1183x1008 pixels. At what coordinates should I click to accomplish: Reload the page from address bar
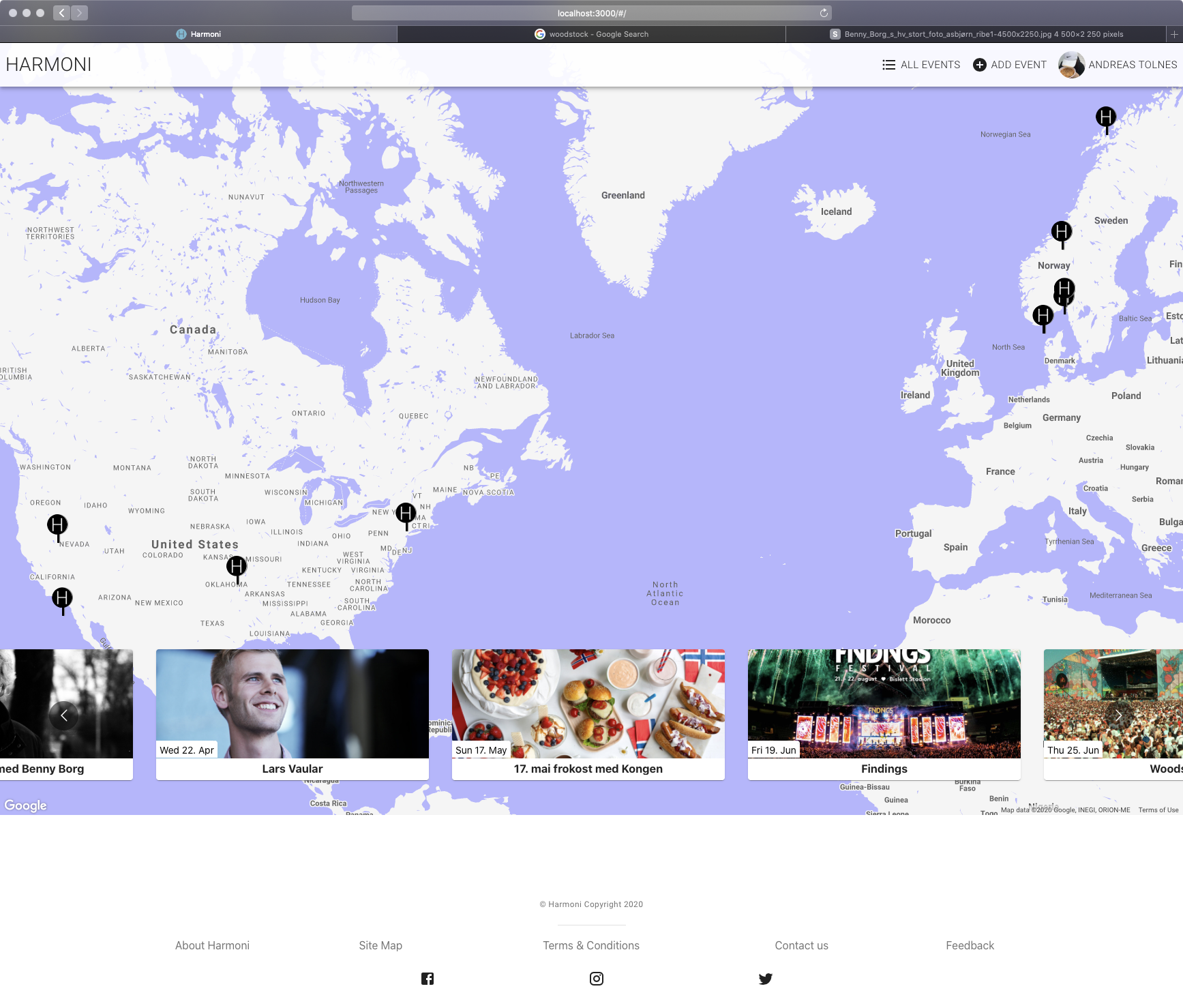click(824, 13)
